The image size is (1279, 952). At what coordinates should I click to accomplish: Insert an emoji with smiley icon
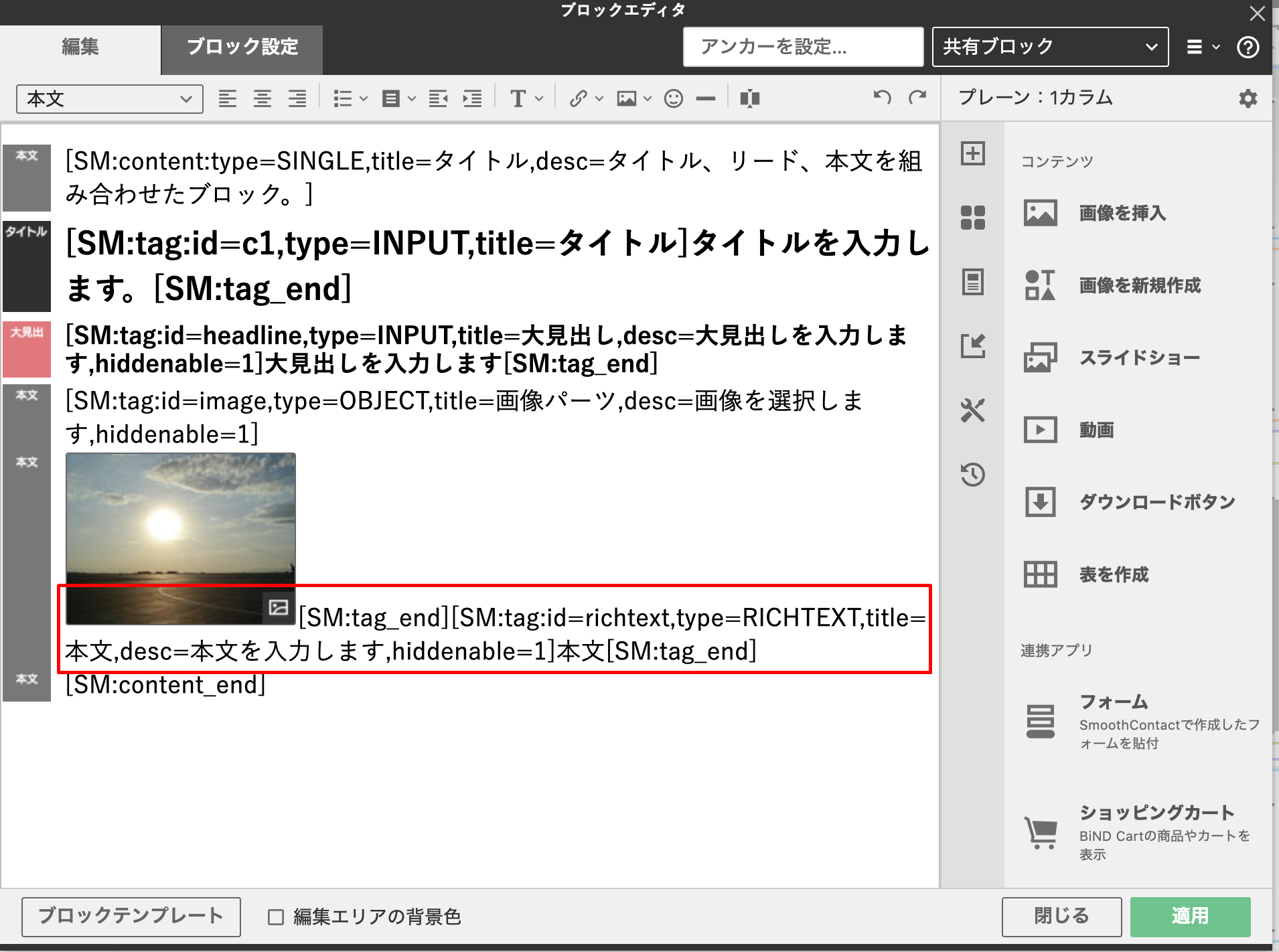[x=674, y=99]
